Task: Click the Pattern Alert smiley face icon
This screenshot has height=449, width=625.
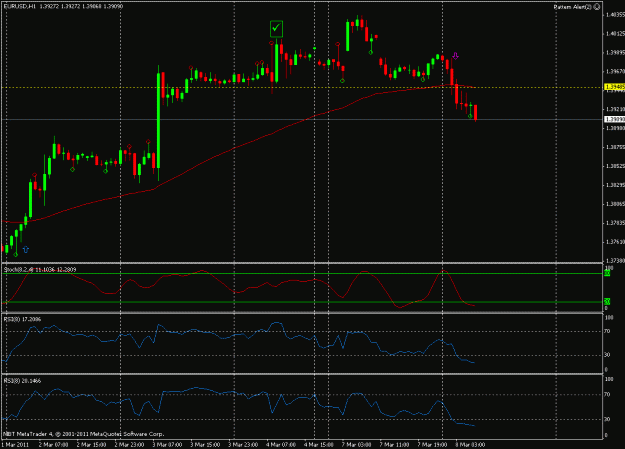Action: (x=597, y=7)
